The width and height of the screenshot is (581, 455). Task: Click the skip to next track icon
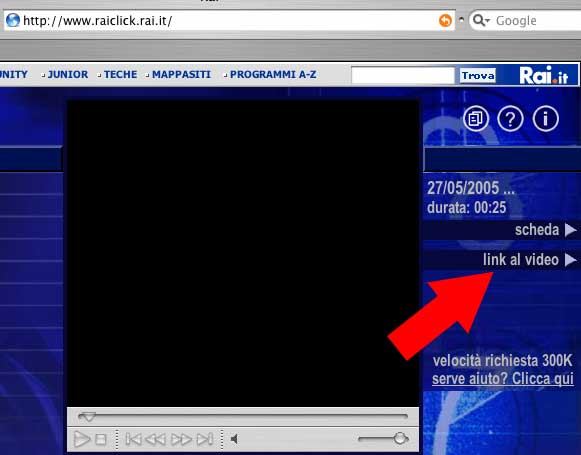[205, 439]
